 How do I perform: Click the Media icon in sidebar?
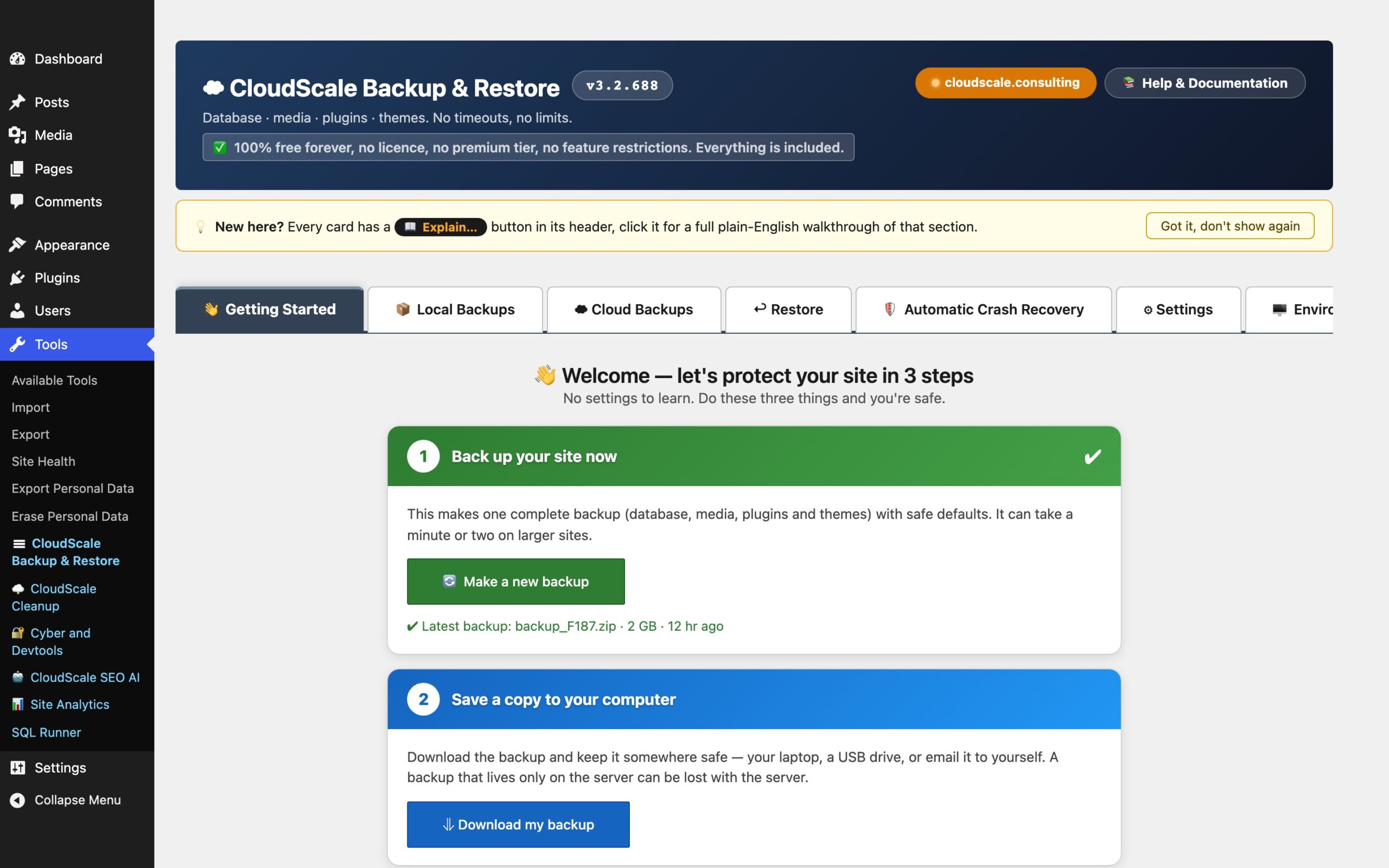(x=17, y=135)
